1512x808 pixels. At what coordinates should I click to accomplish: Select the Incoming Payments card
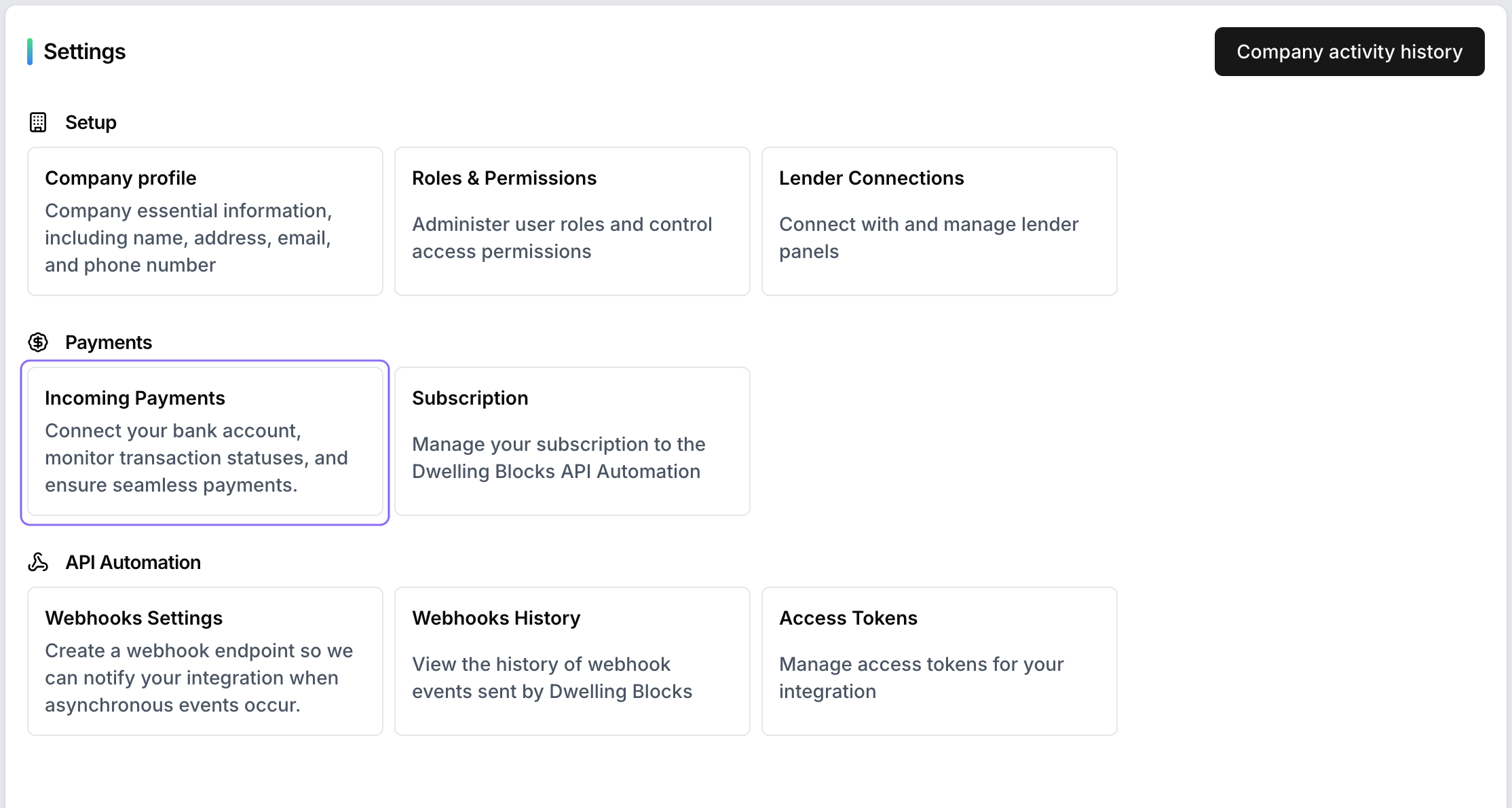205,441
